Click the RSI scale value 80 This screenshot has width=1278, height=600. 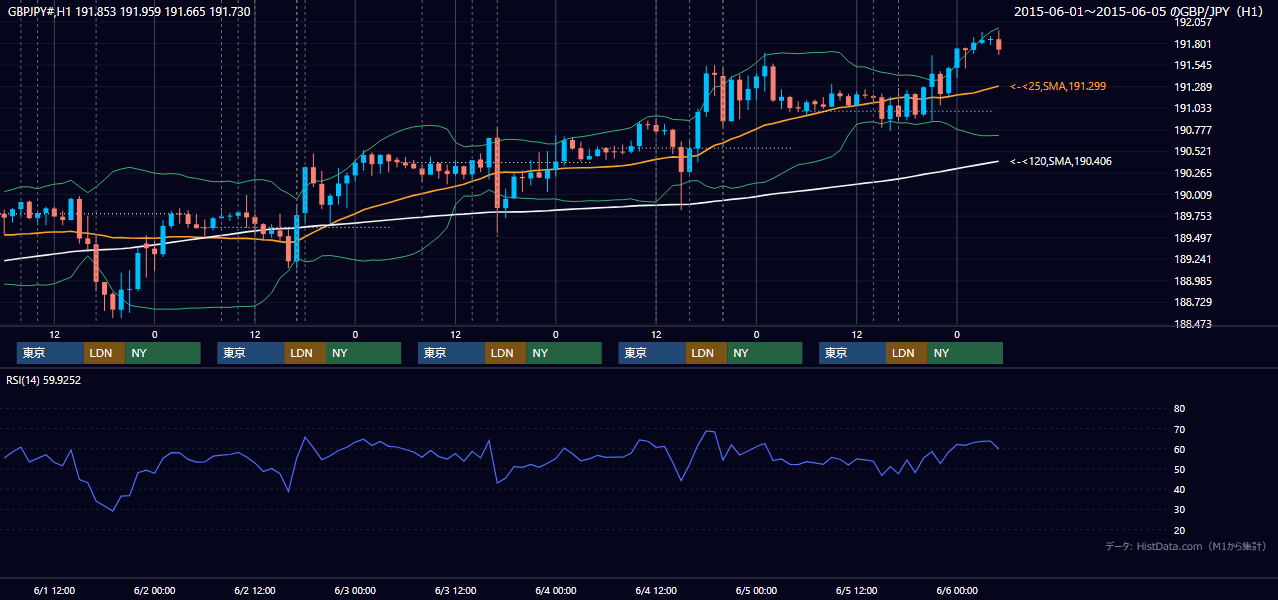pyautogui.click(x=1179, y=409)
